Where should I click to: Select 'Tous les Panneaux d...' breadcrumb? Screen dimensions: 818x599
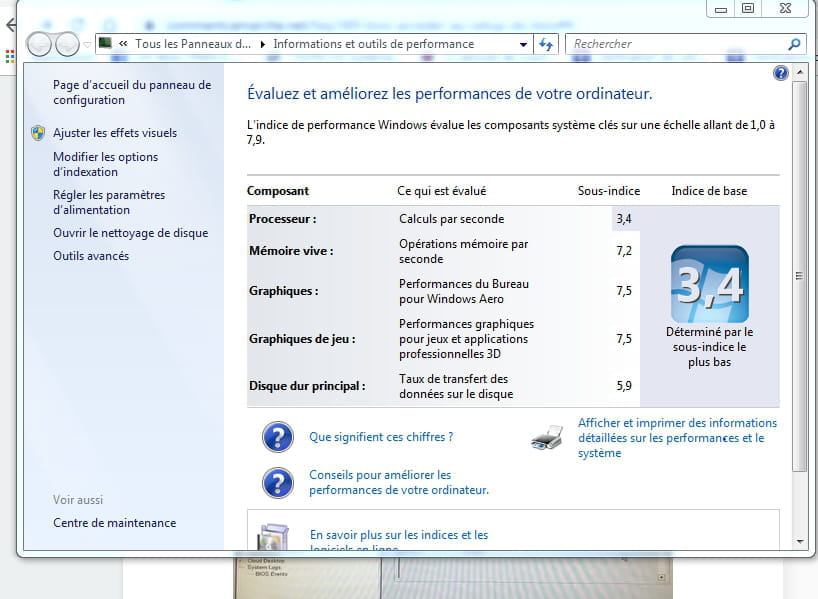193,44
